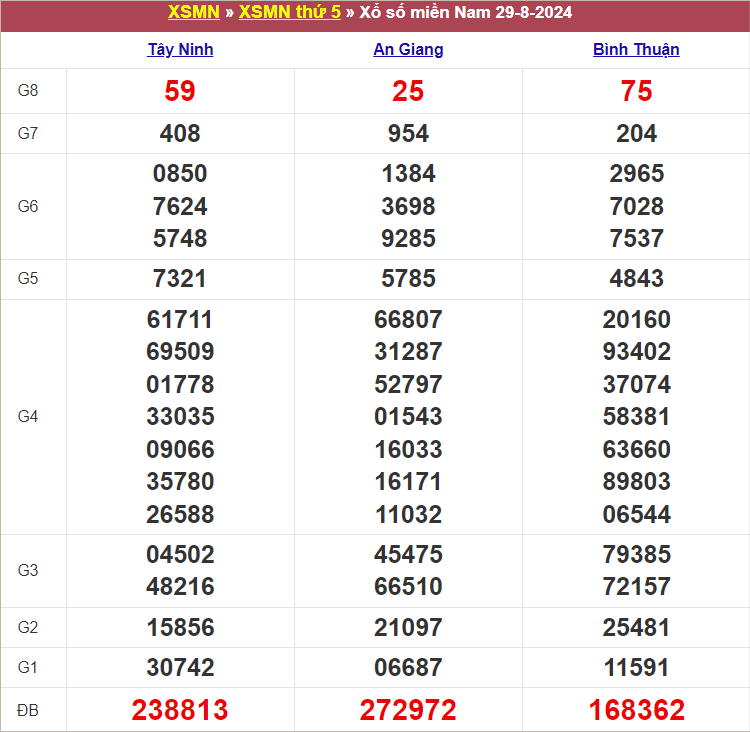Click the G1 result 30742
The height and width of the screenshot is (732, 750).
click(180, 667)
